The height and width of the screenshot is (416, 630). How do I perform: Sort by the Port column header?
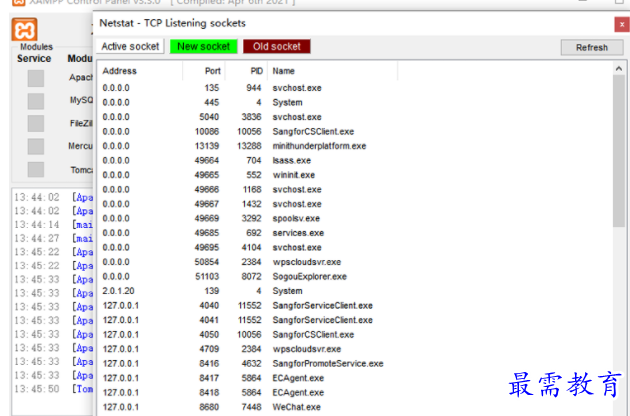pyautogui.click(x=204, y=71)
